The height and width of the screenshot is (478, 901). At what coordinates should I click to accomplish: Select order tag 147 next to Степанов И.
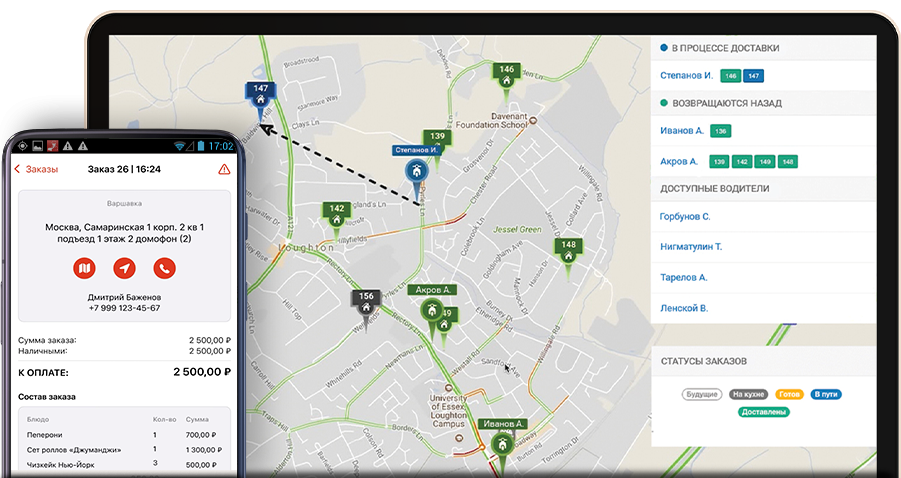tap(753, 76)
